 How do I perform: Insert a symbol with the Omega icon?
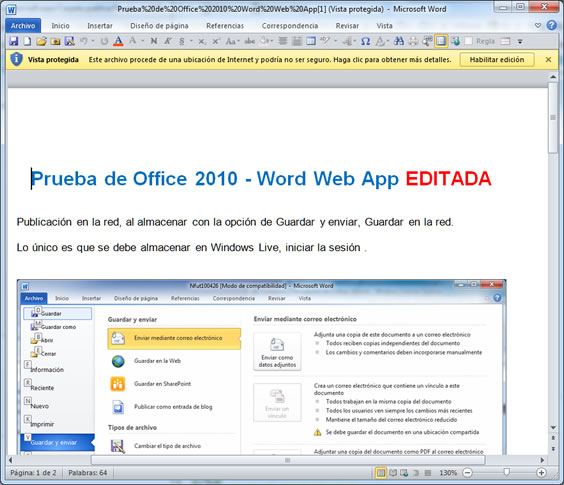point(365,41)
